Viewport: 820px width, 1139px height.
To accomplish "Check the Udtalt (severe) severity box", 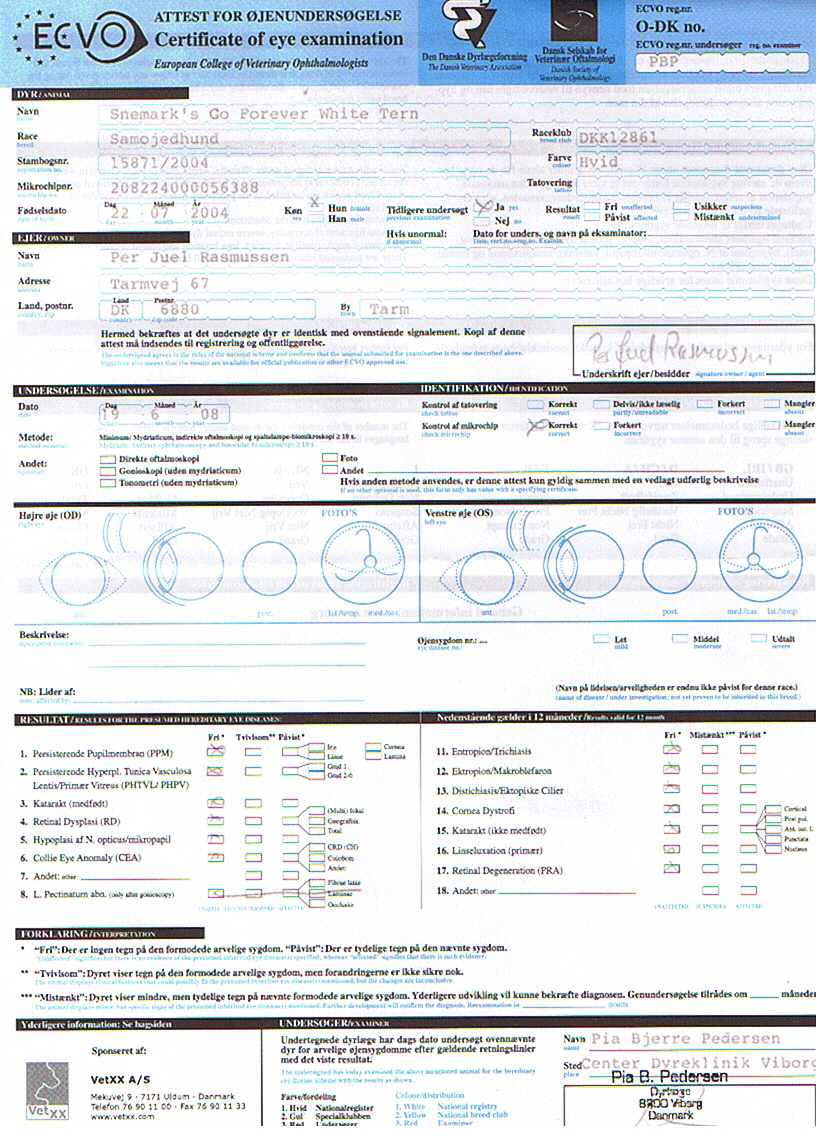I will tap(758, 639).
